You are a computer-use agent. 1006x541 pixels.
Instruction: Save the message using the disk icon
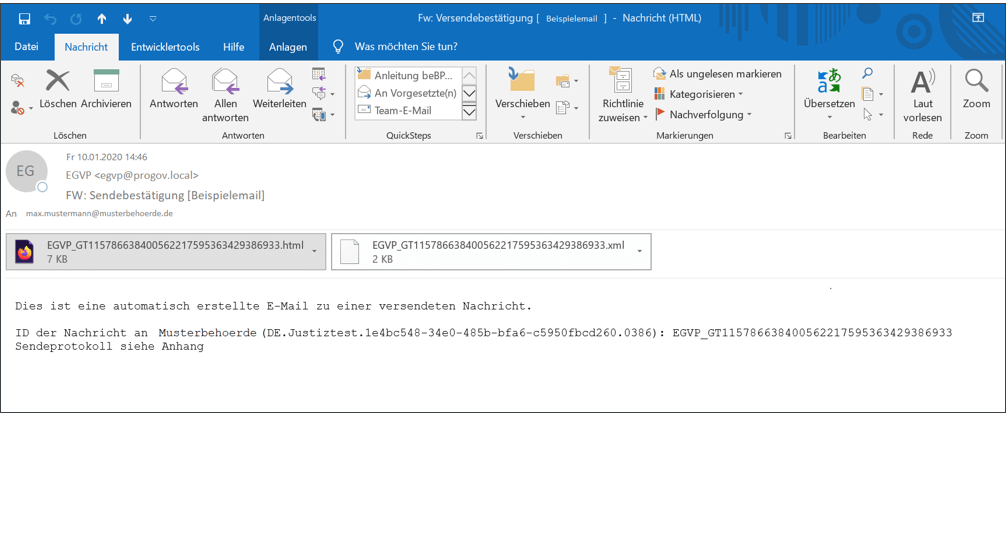pyautogui.click(x=24, y=19)
